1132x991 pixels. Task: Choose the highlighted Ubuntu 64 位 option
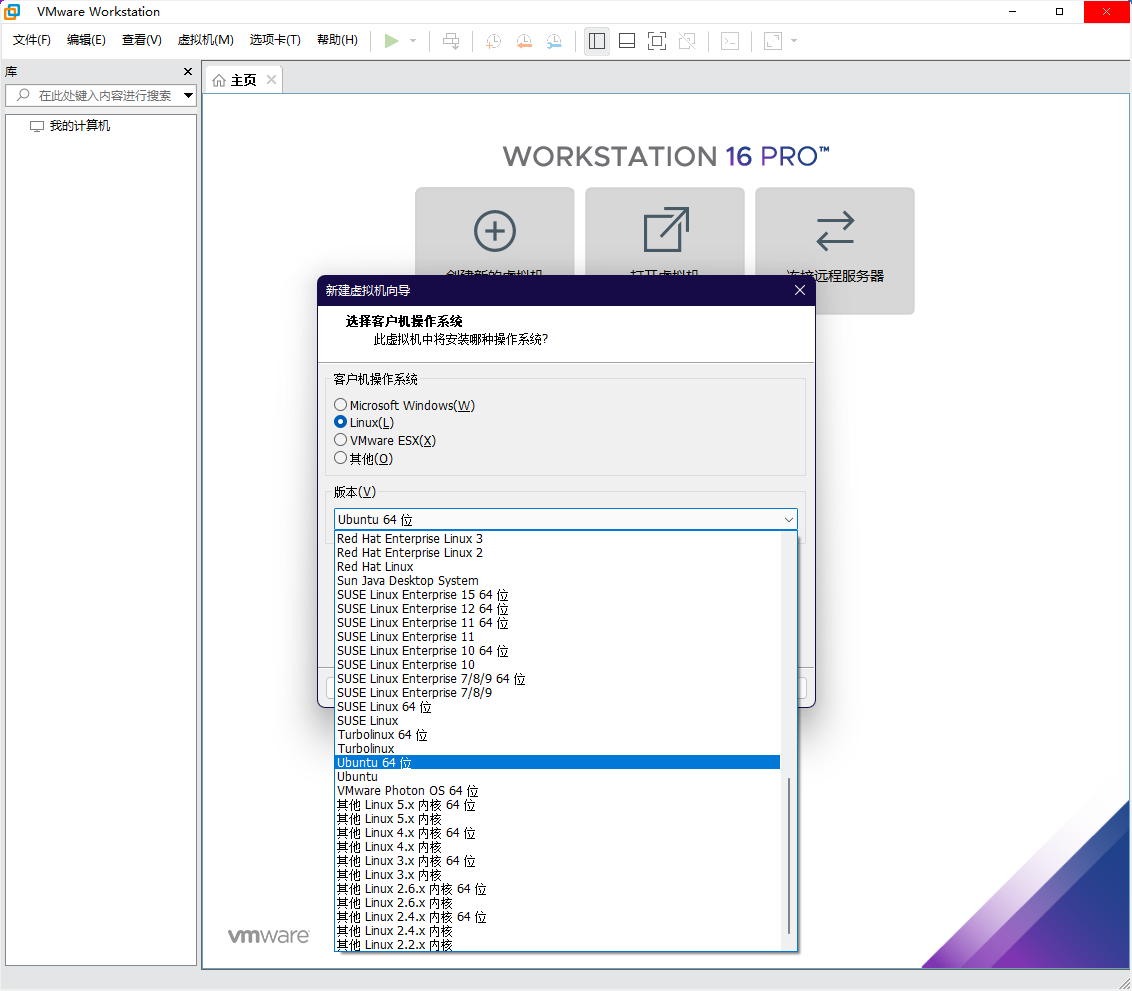click(x=558, y=762)
